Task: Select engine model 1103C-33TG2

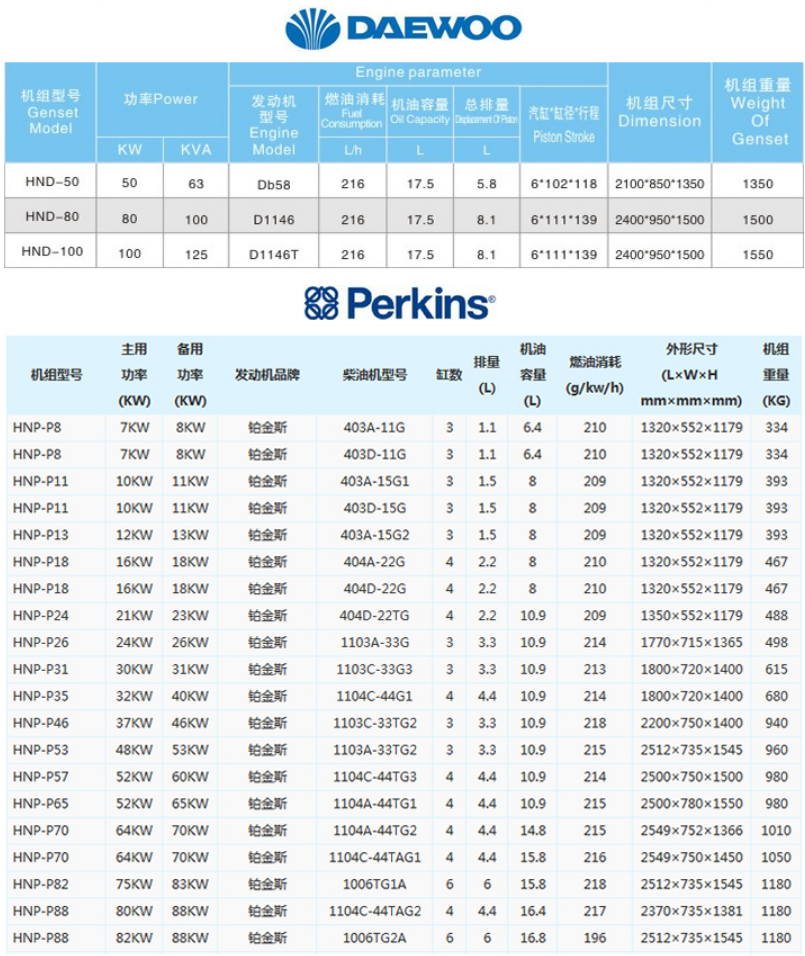Action: [x=374, y=723]
